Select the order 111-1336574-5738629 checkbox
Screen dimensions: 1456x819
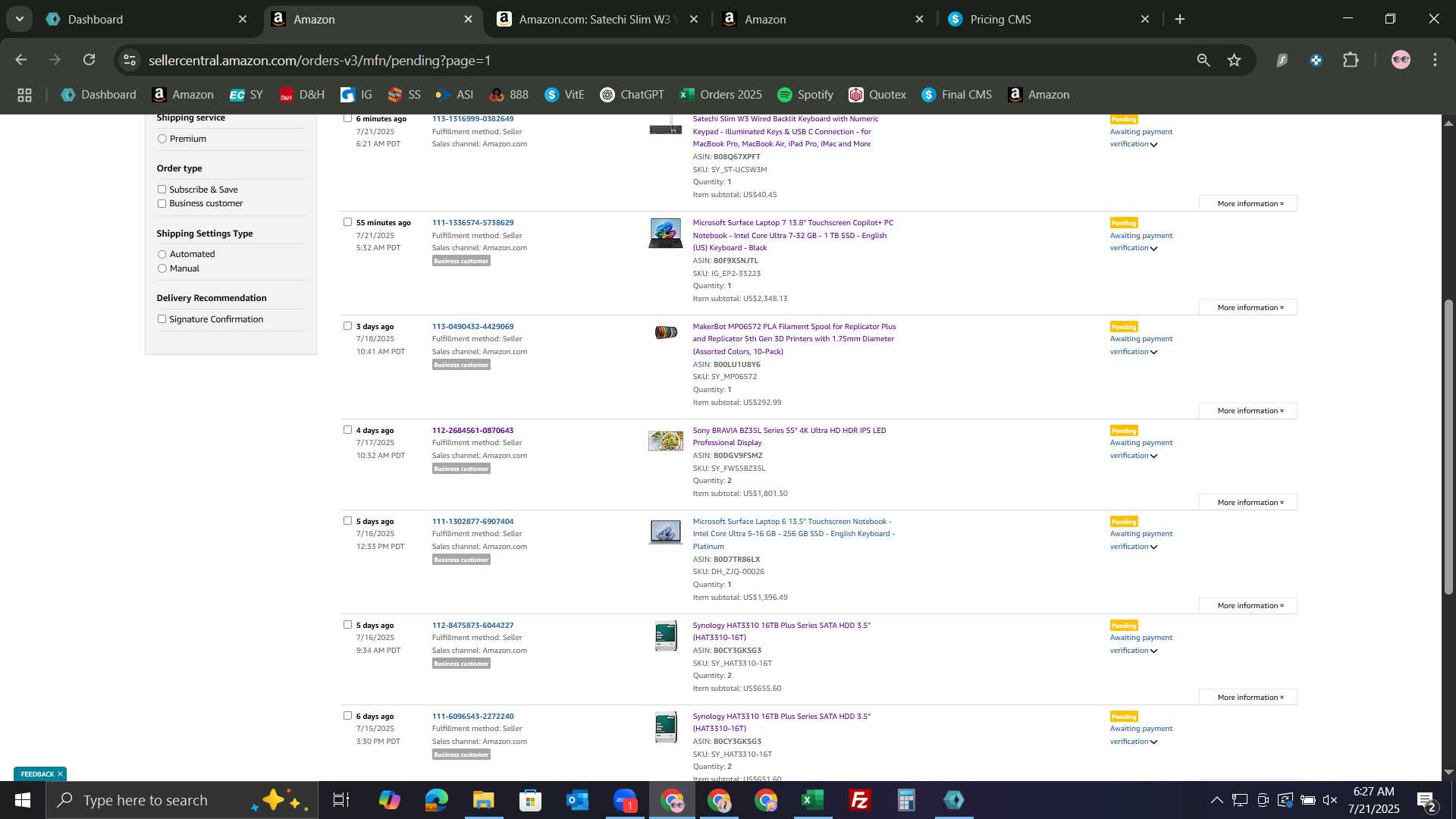(x=347, y=222)
